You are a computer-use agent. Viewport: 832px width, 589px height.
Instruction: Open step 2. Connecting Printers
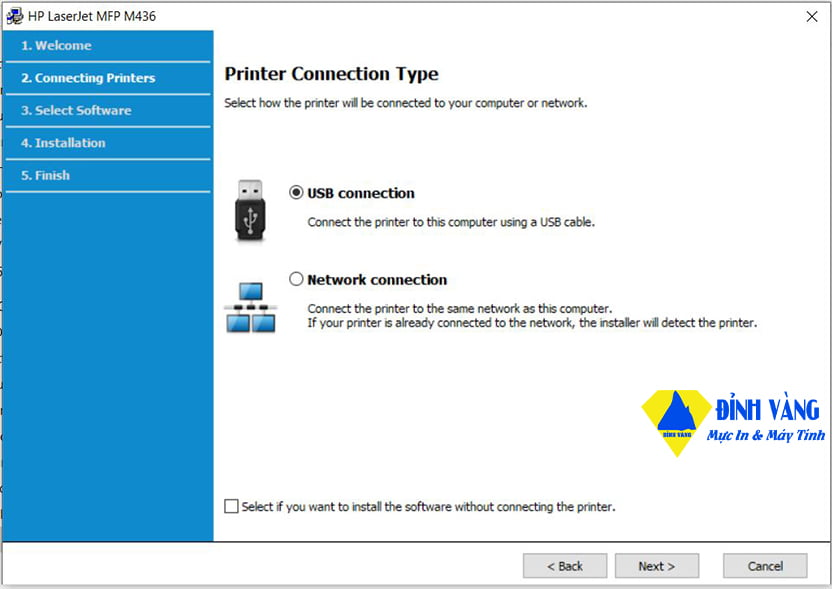(107, 78)
